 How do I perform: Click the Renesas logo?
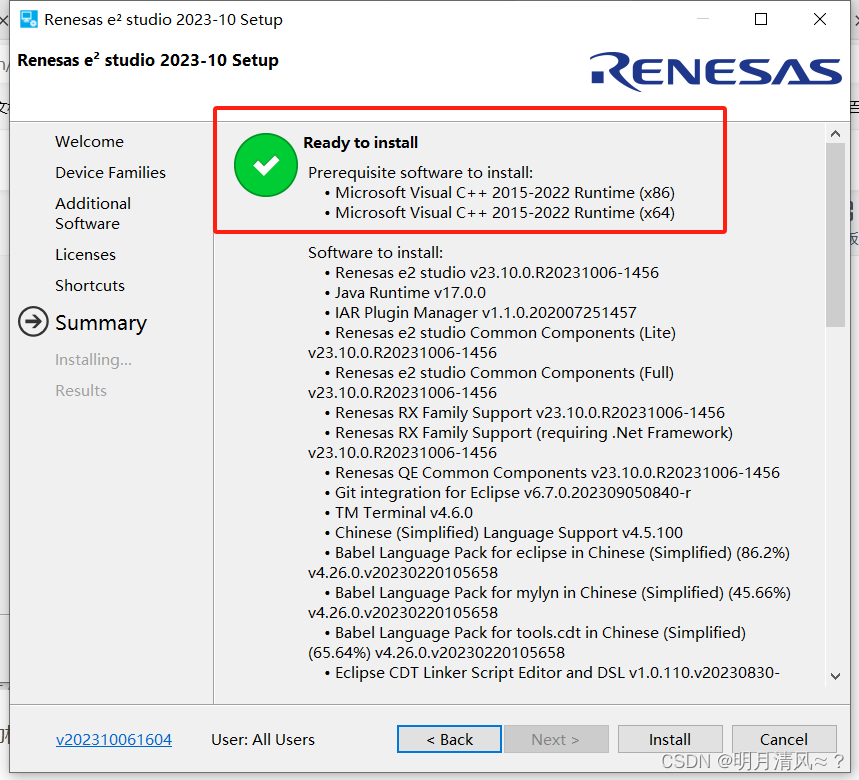coord(715,72)
